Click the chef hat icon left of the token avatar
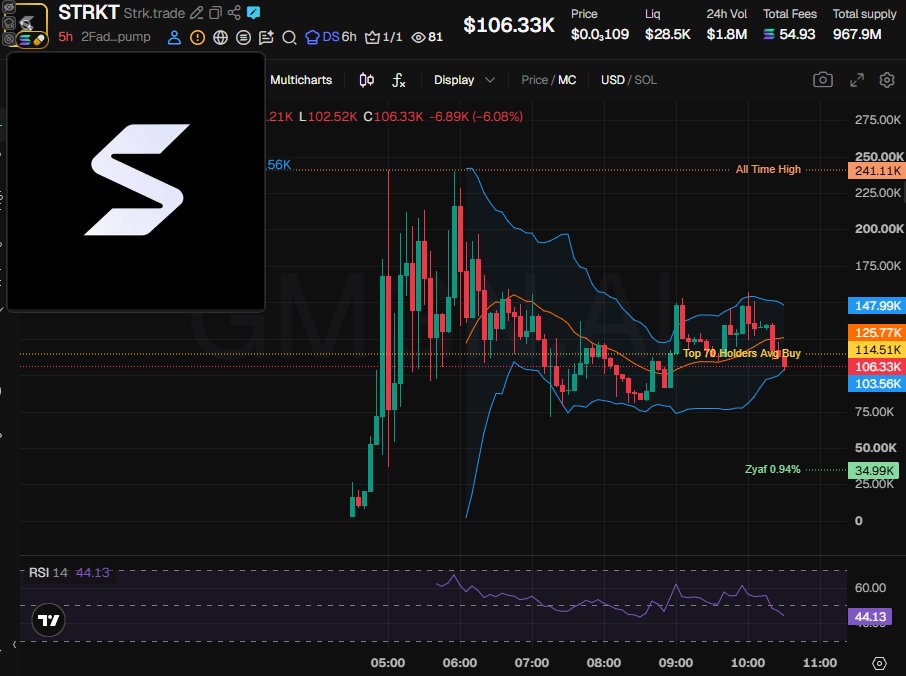This screenshot has width=906, height=676. pos(9,24)
